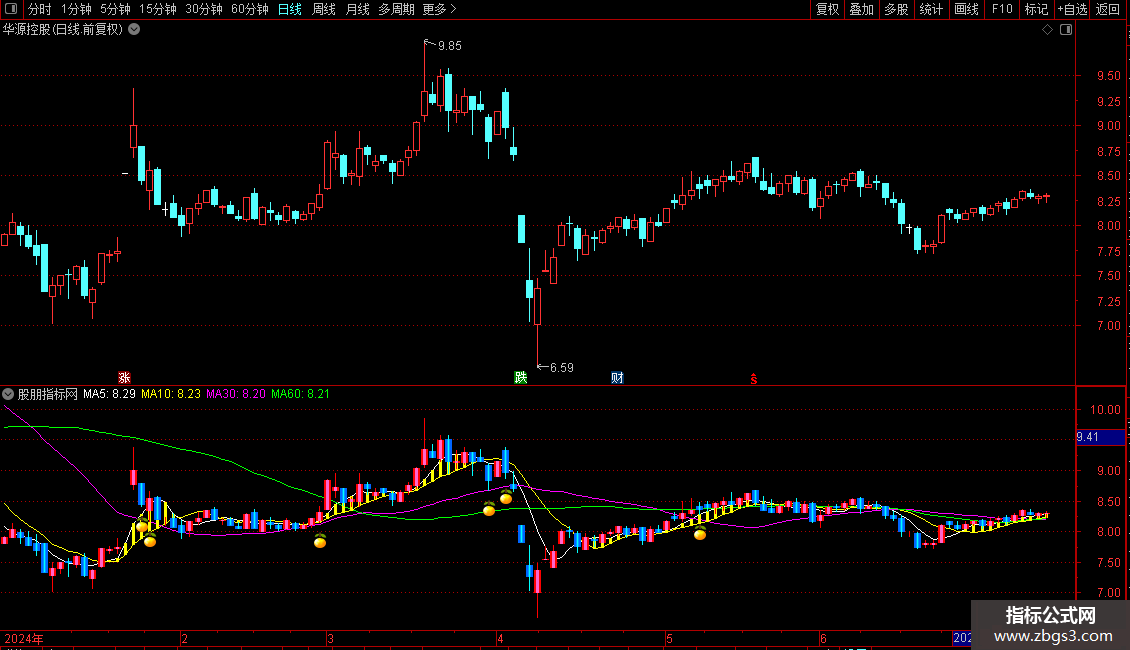Switch to 分时 chart tab
The image size is (1130, 650).
point(40,9)
